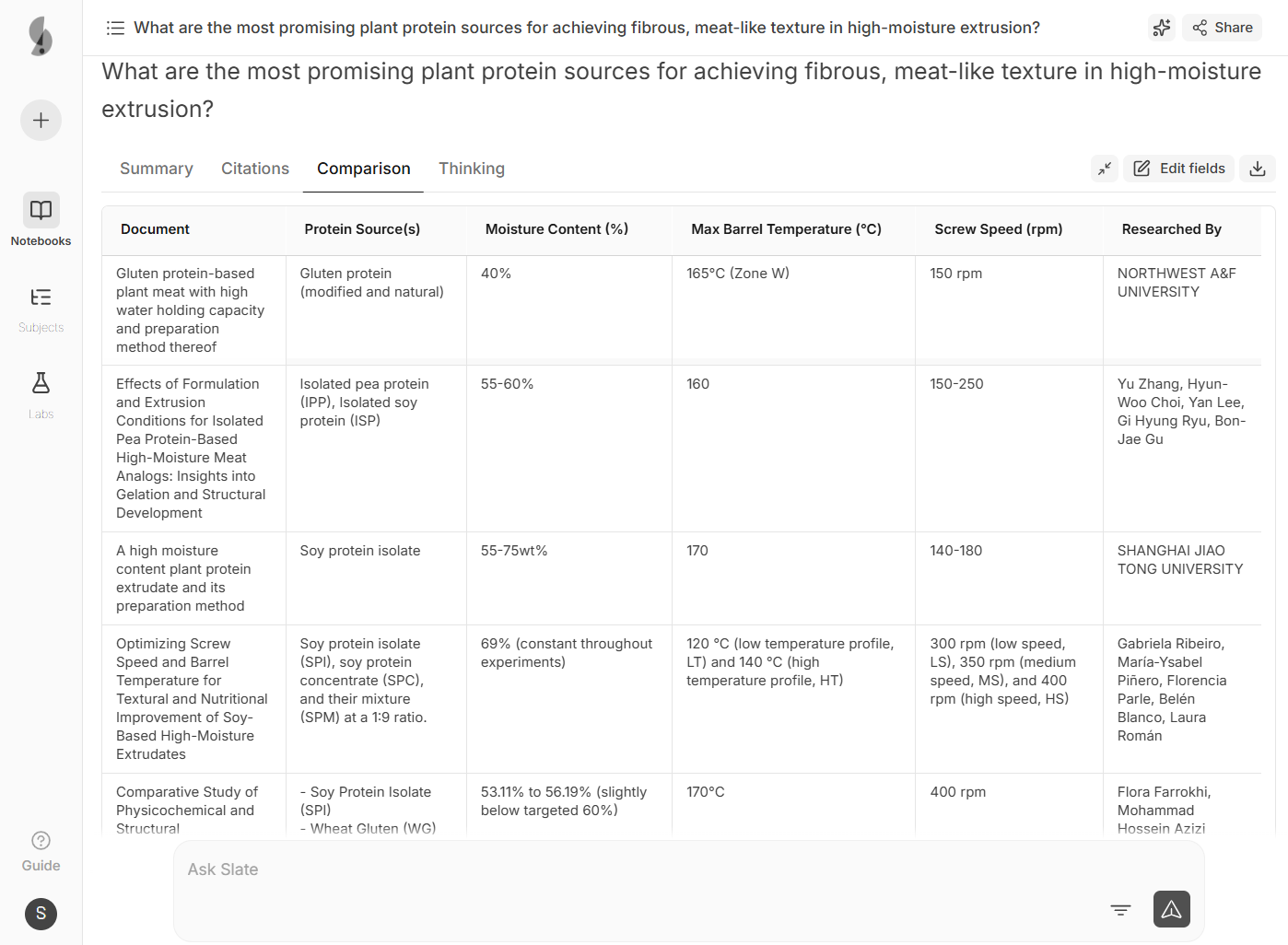Open the Subjects sidebar section

(x=41, y=308)
